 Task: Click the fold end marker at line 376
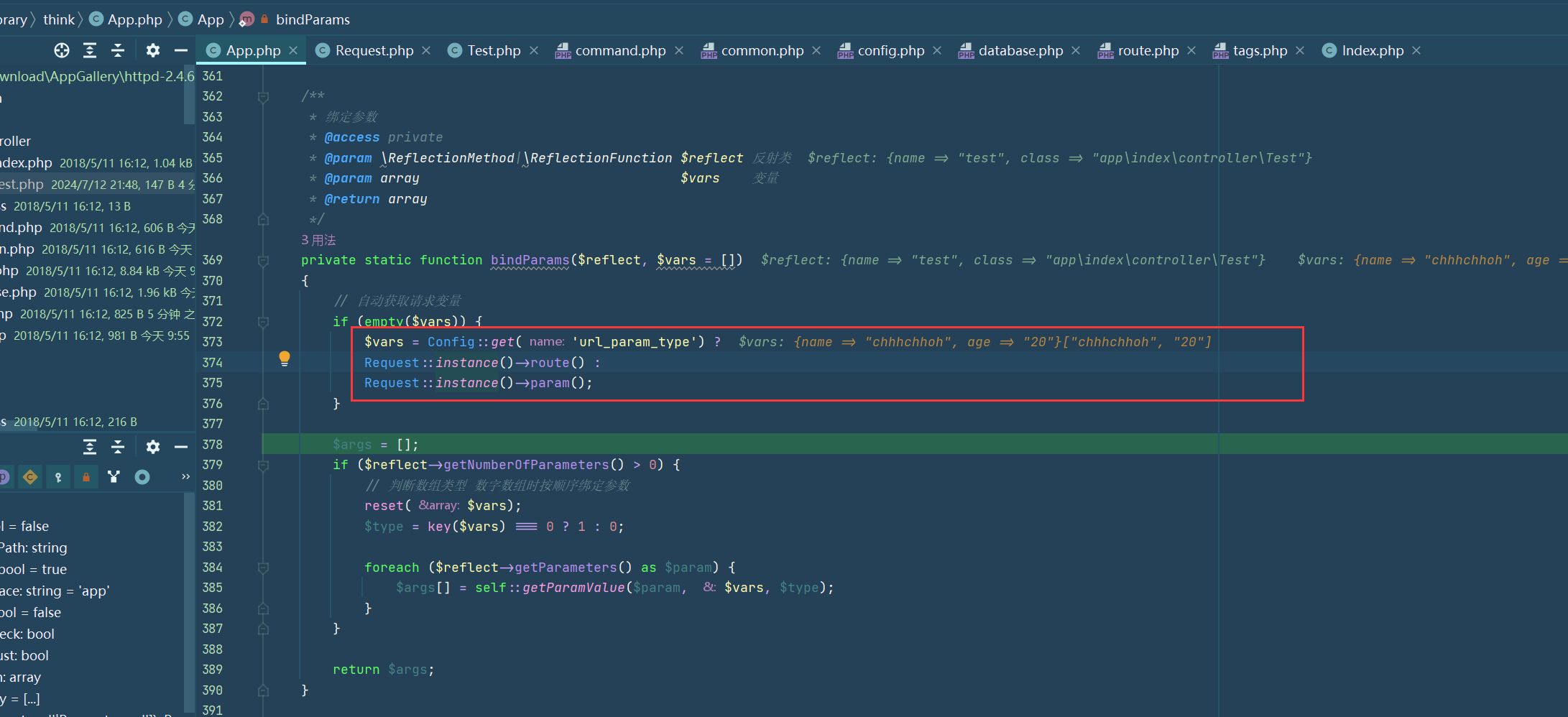pyautogui.click(x=264, y=404)
